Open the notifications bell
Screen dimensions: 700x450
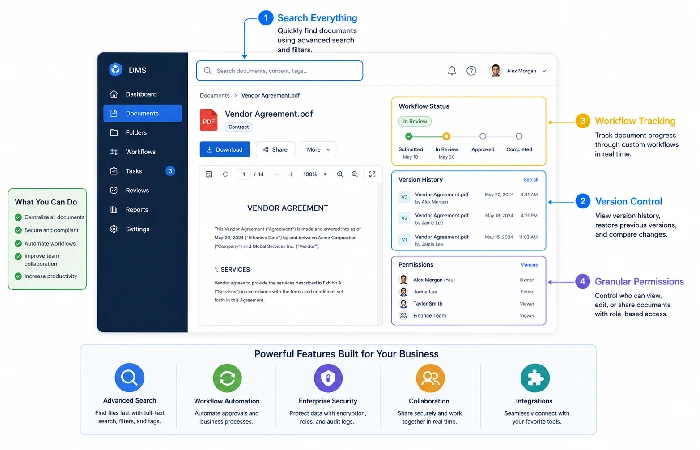(452, 71)
